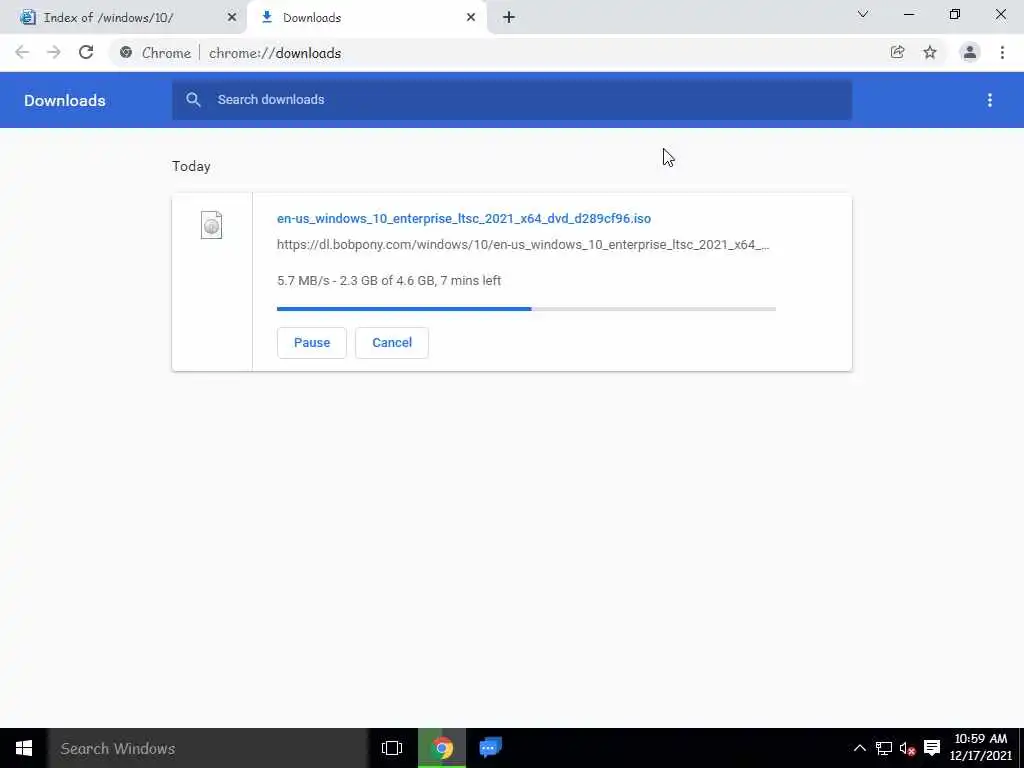Expand the tab search chevron
This screenshot has width=1024, height=768.
click(863, 14)
